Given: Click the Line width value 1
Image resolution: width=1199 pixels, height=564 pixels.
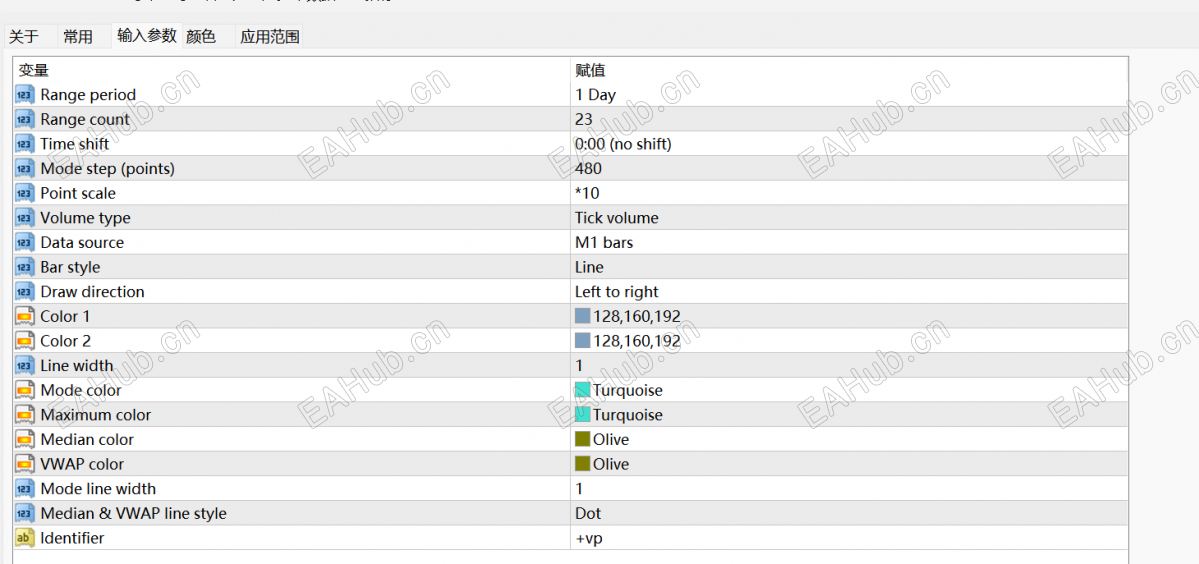Looking at the screenshot, I should click(x=579, y=365).
